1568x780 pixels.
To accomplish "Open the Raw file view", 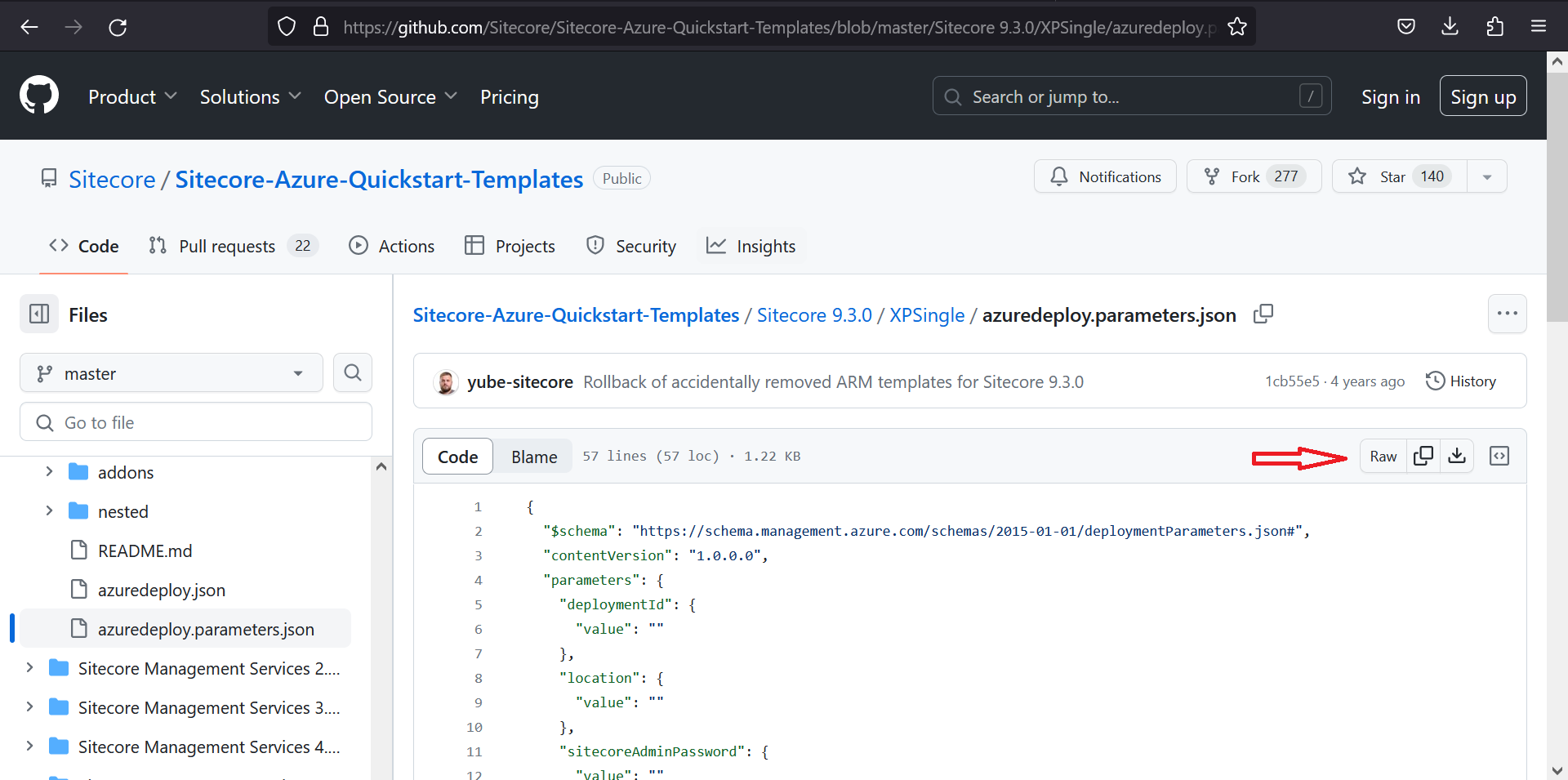I will [1383, 456].
